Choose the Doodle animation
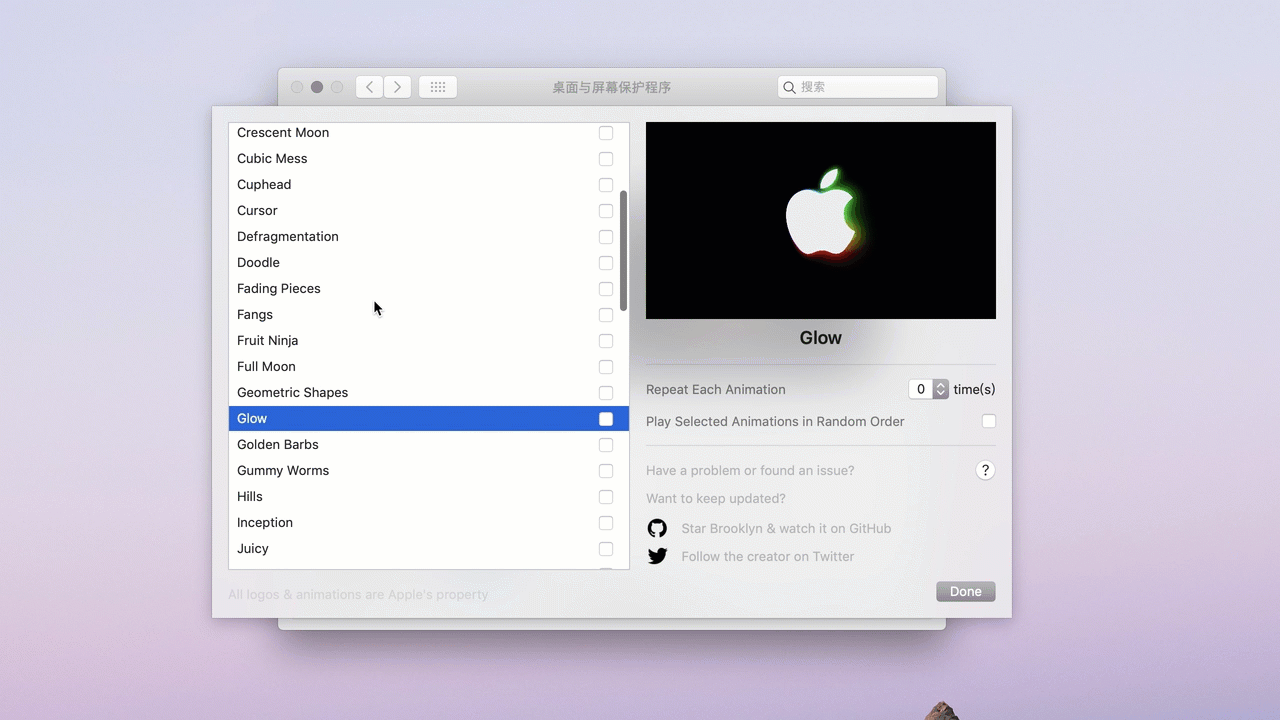Screen dimensions: 1280x720 [429, 263]
